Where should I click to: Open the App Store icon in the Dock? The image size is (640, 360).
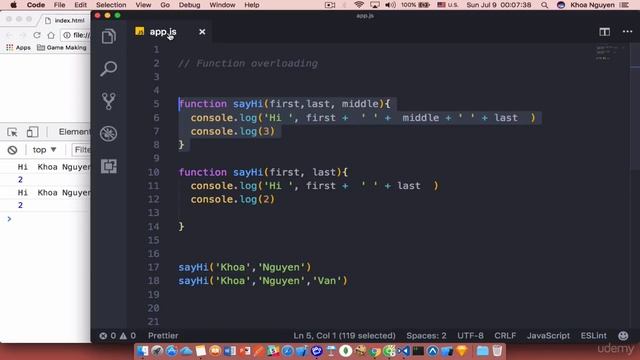(171, 351)
